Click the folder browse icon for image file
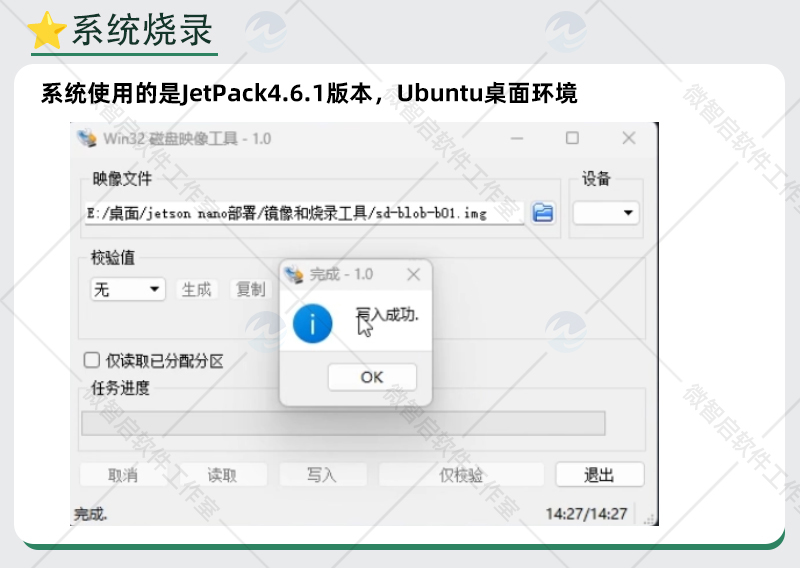The height and width of the screenshot is (568, 800). point(543,212)
